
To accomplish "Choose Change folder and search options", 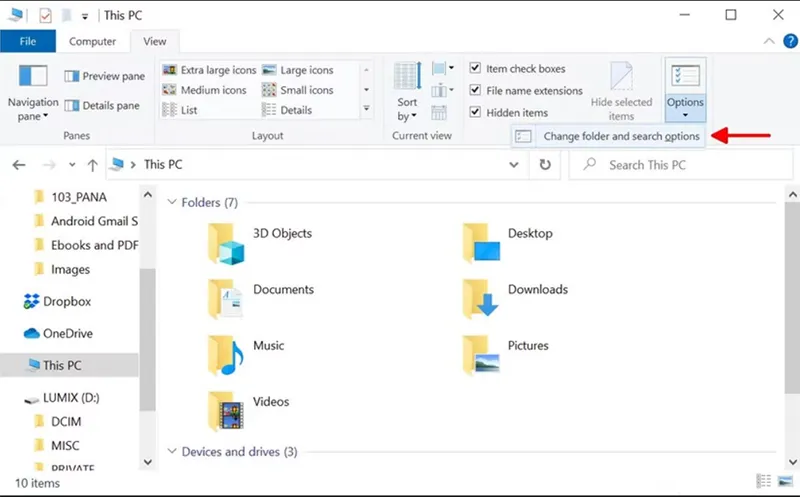I will (x=608, y=136).
